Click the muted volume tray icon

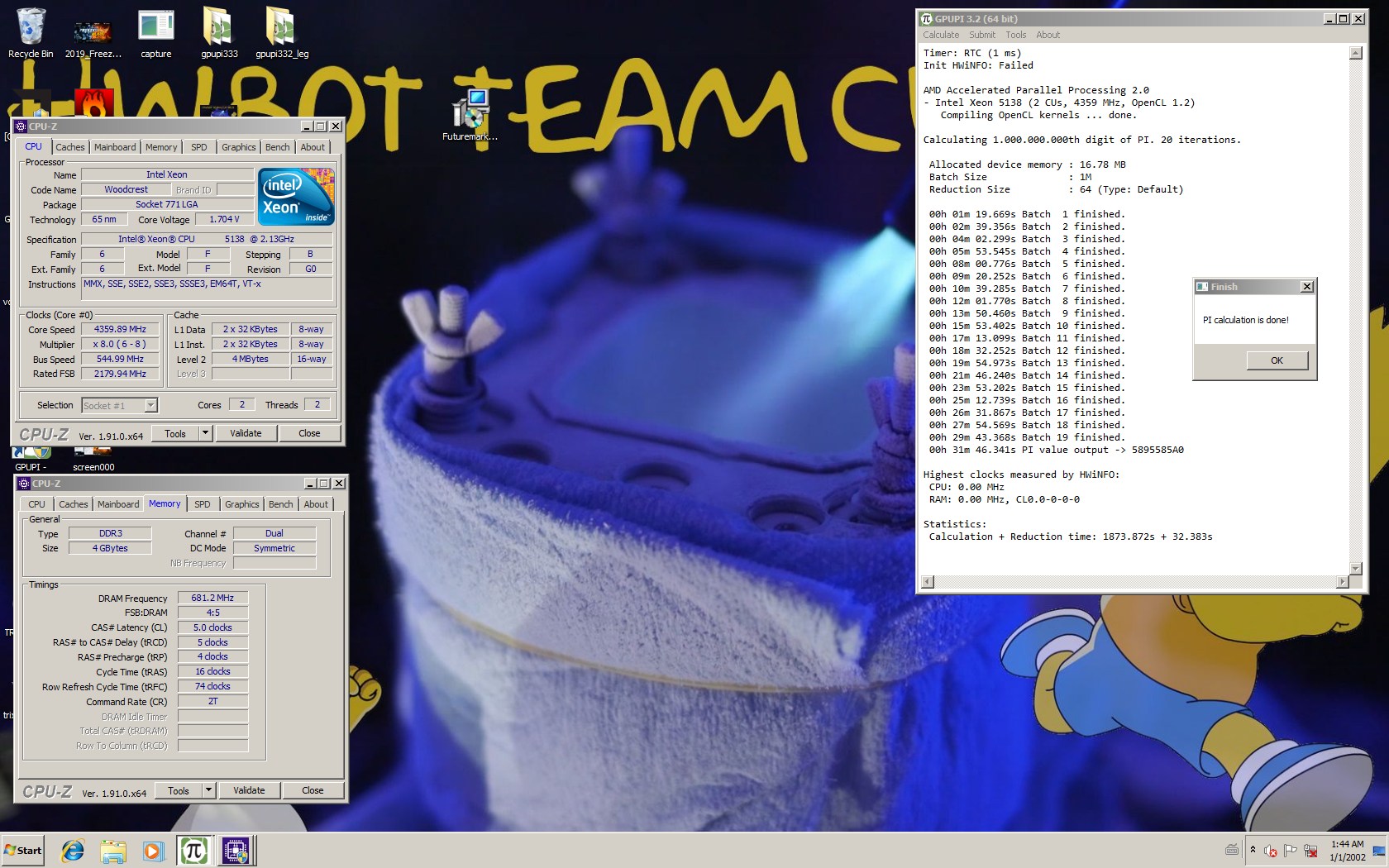(1271, 851)
